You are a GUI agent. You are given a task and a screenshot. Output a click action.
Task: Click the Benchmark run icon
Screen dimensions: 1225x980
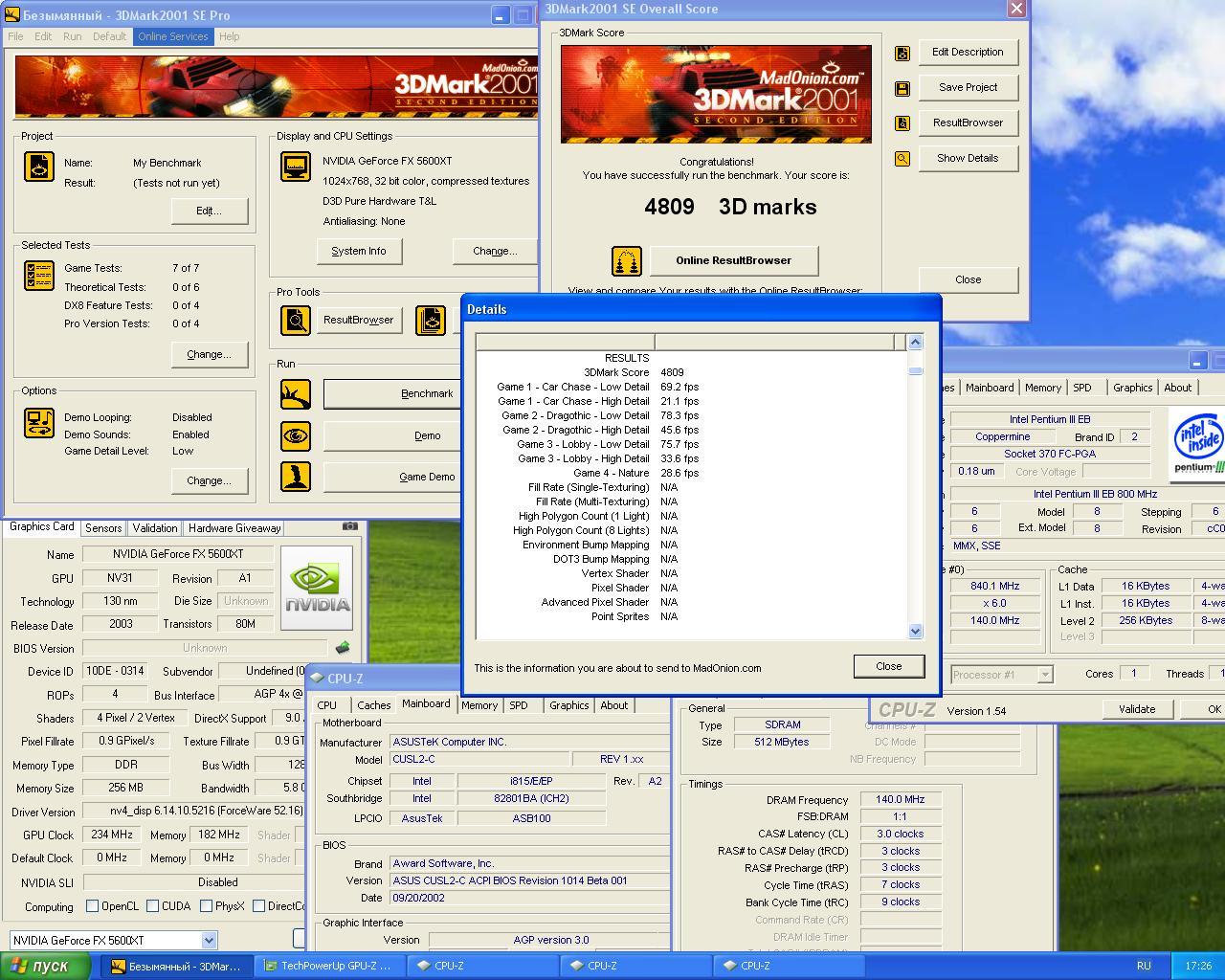click(295, 394)
